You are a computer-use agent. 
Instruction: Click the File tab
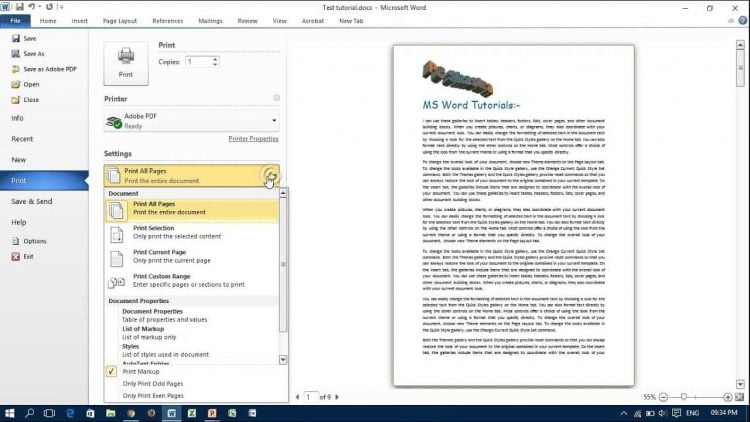click(15, 21)
